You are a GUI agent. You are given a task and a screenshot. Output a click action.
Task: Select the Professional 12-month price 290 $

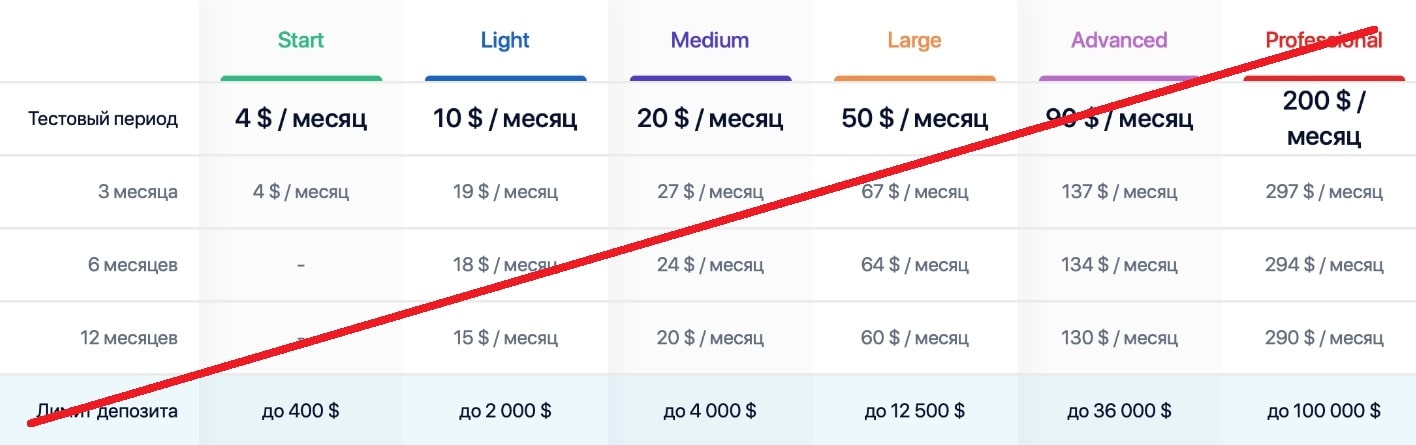[x=1323, y=338]
